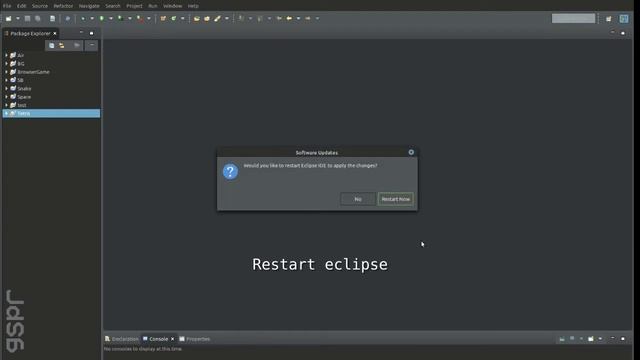Click the Last Edit Location icon
The width and height of the screenshot is (640, 360).
(x=279, y=18)
